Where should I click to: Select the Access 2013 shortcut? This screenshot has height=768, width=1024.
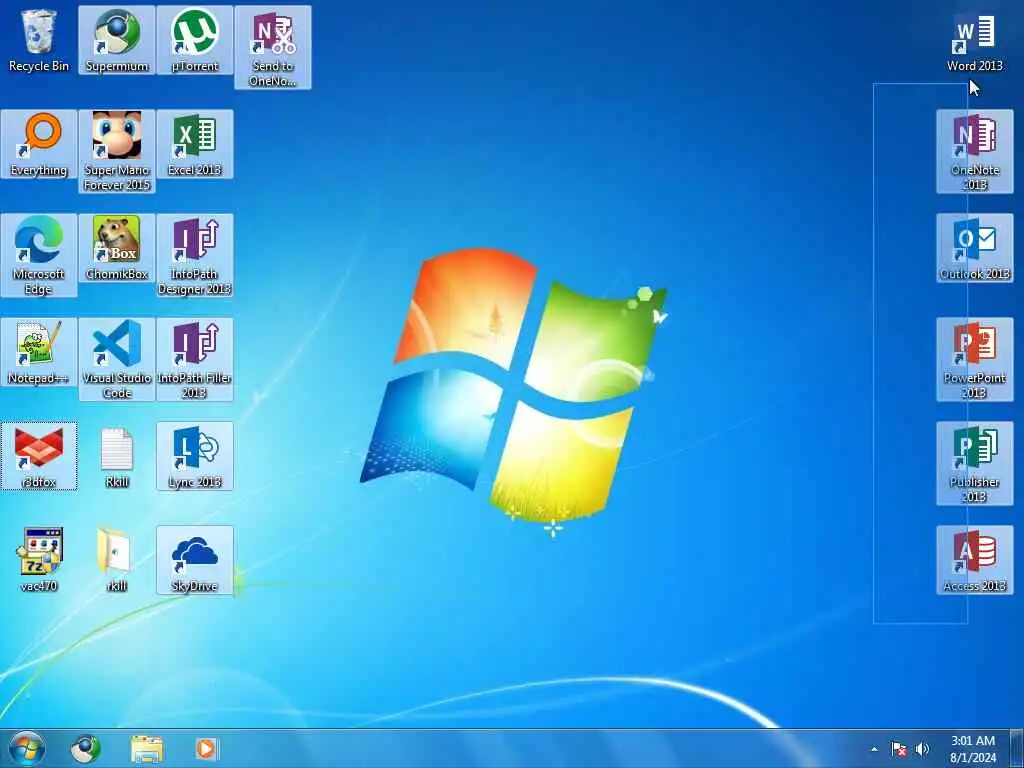(x=974, y=560)
